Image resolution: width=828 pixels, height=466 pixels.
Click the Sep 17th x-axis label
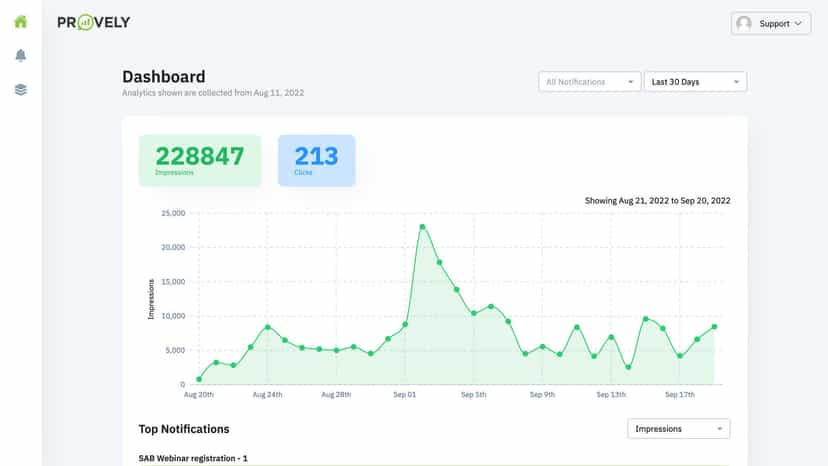pos(680,395)
